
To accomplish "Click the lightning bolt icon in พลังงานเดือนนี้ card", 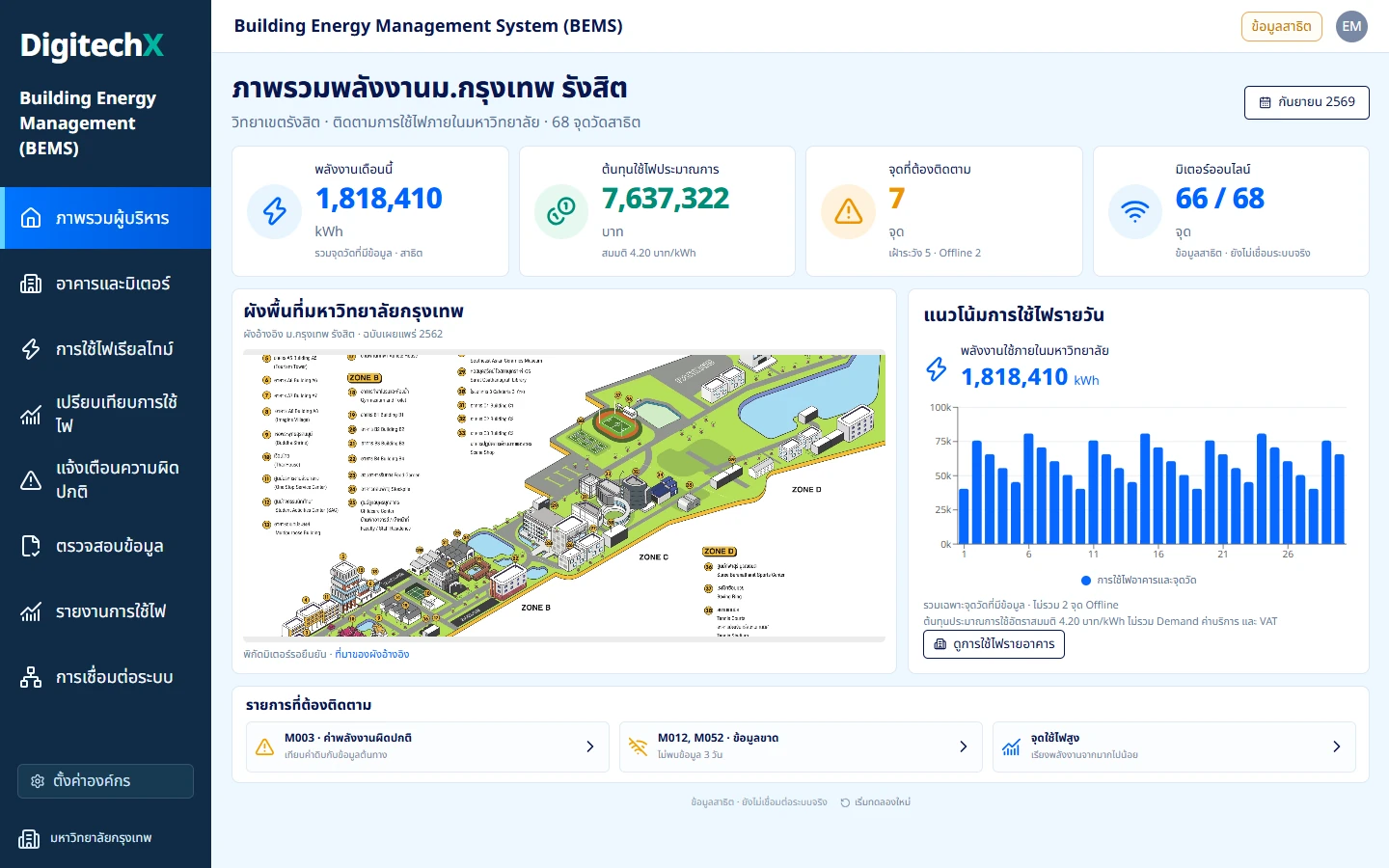I will tap(275, 211).
